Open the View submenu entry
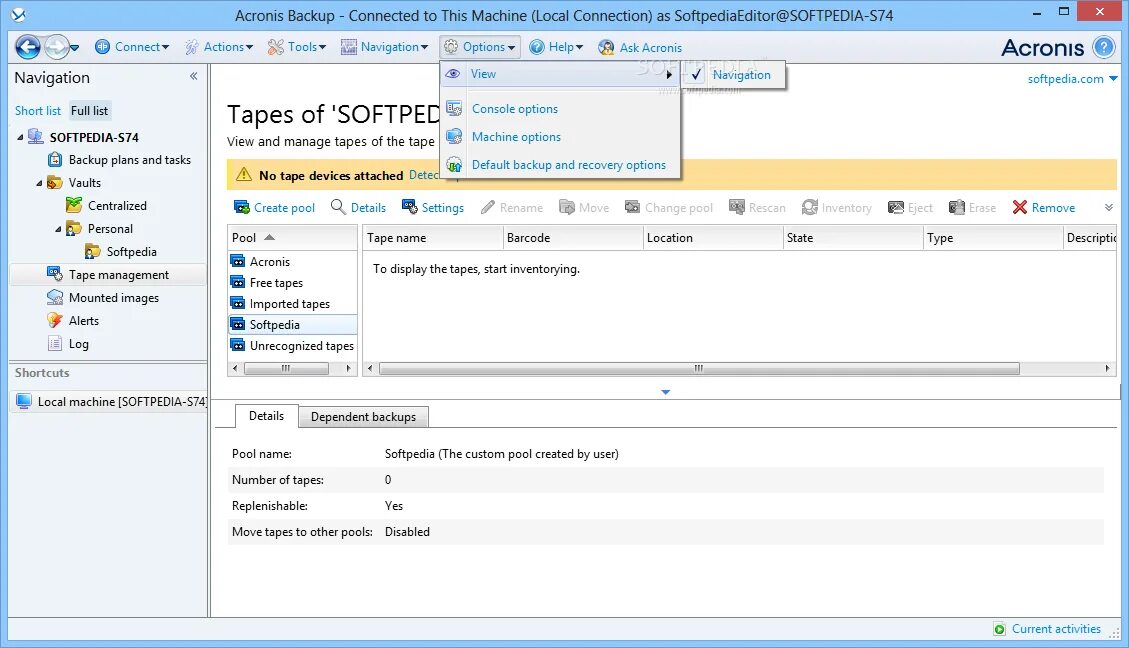This screenshot has width=1129, height=648. tap(560, 74)
